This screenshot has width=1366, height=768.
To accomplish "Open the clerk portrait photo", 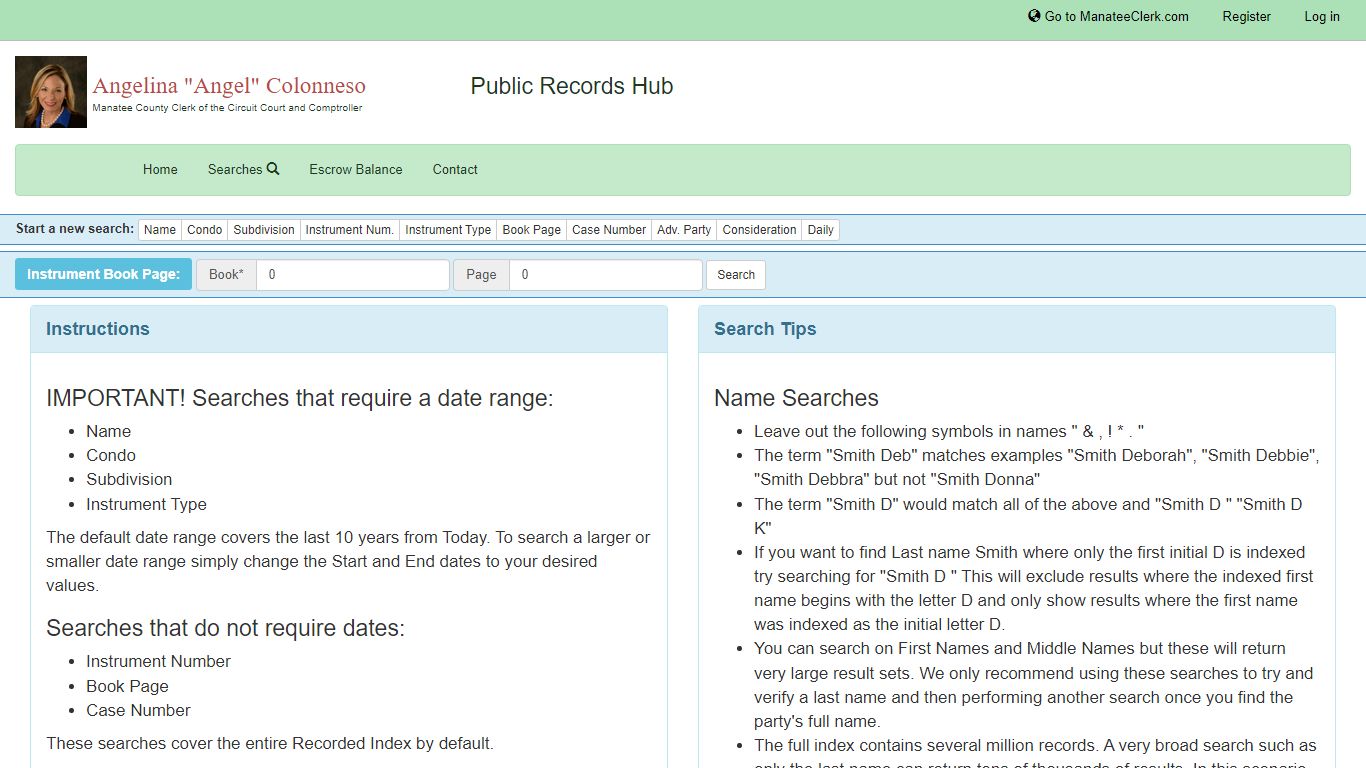I will [51, 92].
